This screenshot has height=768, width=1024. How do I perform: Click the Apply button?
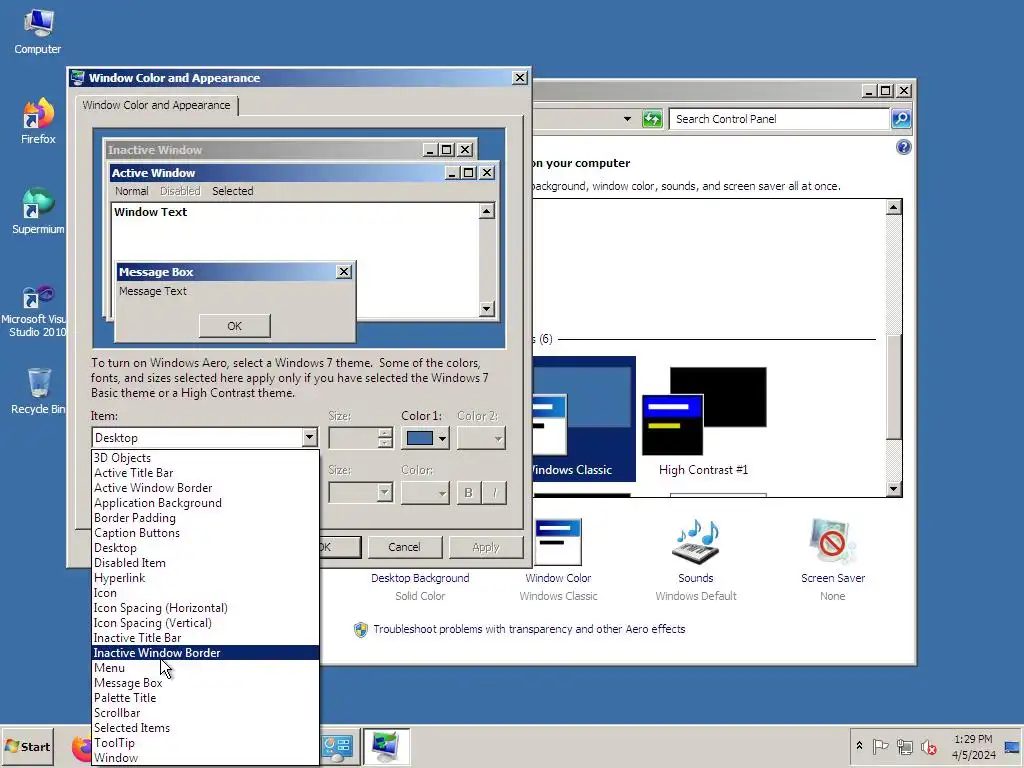[486, 547]
